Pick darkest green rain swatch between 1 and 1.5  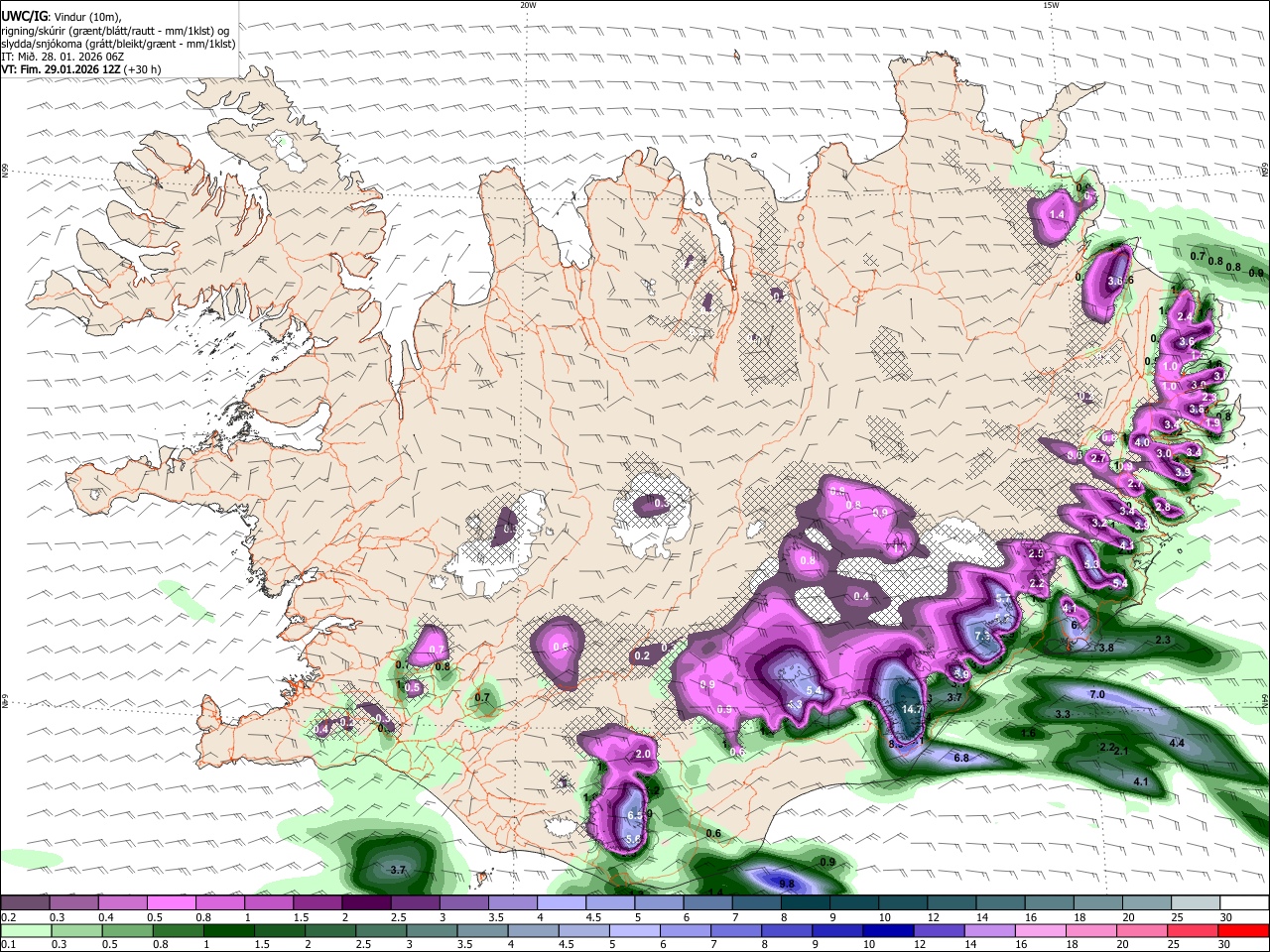[228, 930]
